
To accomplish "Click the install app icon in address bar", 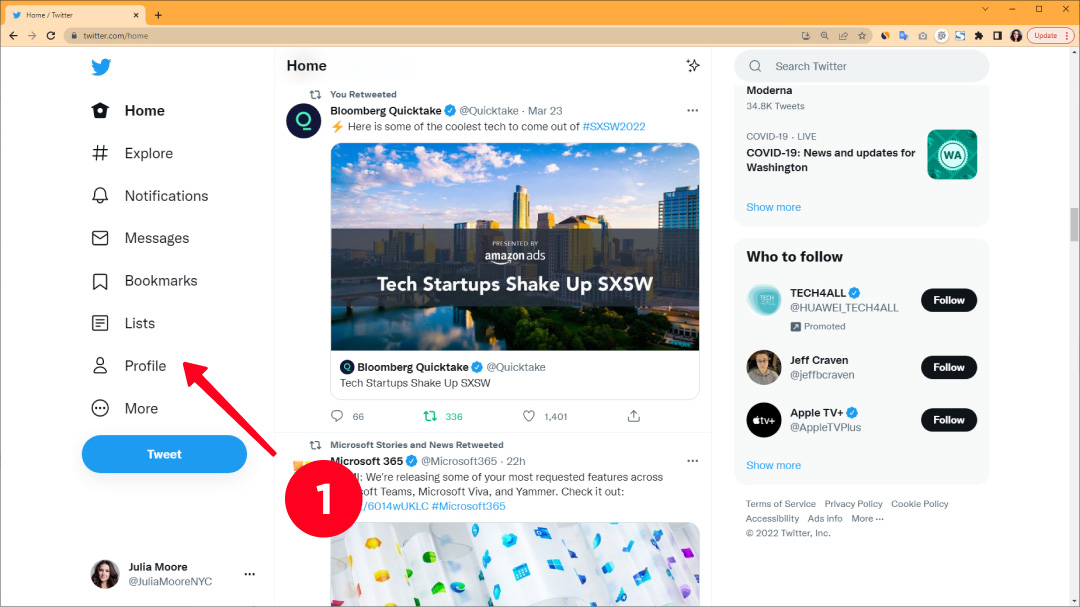I will [806, 36].
